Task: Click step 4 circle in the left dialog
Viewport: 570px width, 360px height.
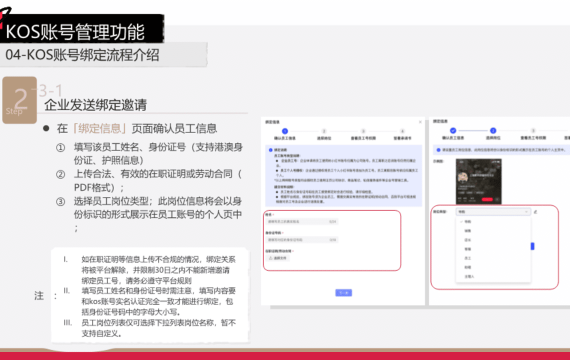Action: pos(402,131)
